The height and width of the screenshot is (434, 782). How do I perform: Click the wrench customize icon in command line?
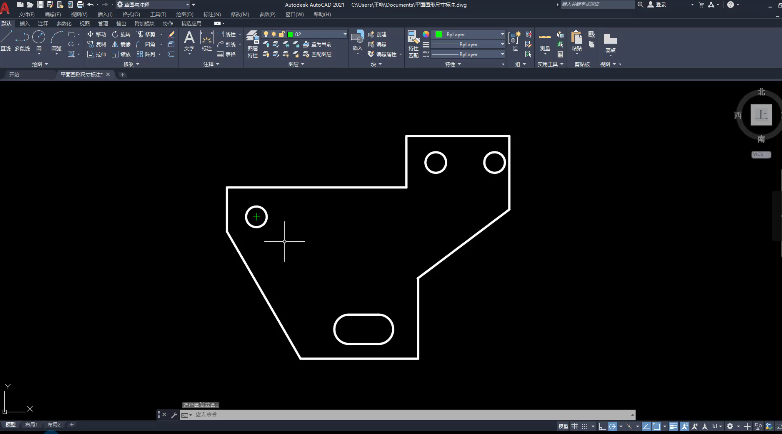pos(174,415)
